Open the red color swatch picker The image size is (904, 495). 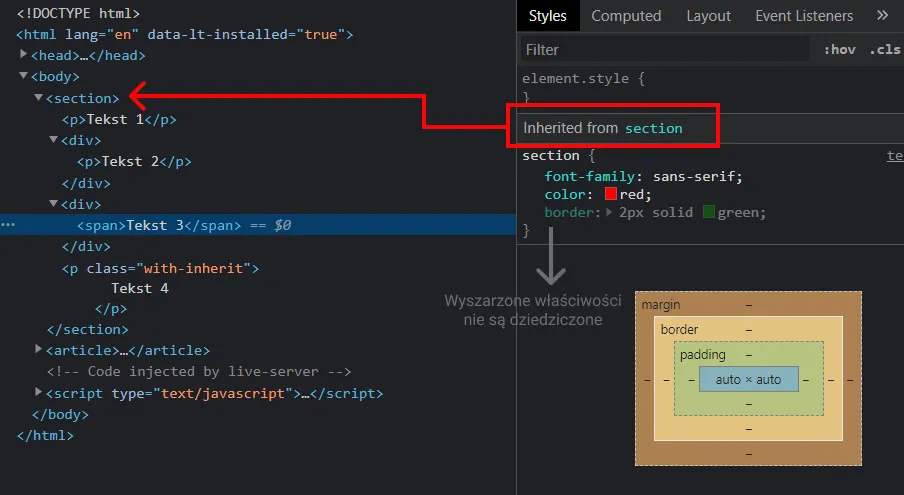(x=611, y=194)
